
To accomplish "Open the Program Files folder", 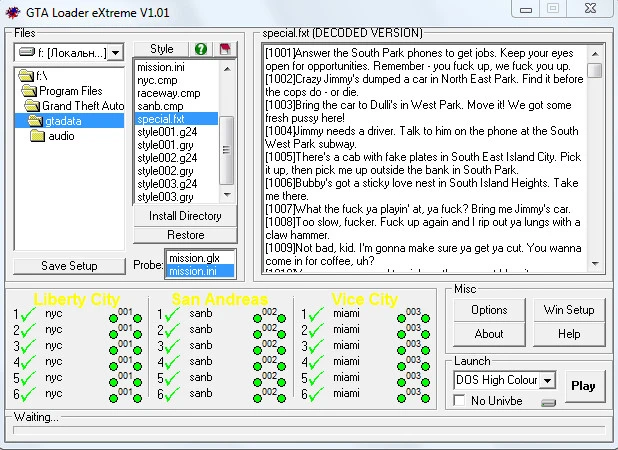I will click(x=62, y=91).
